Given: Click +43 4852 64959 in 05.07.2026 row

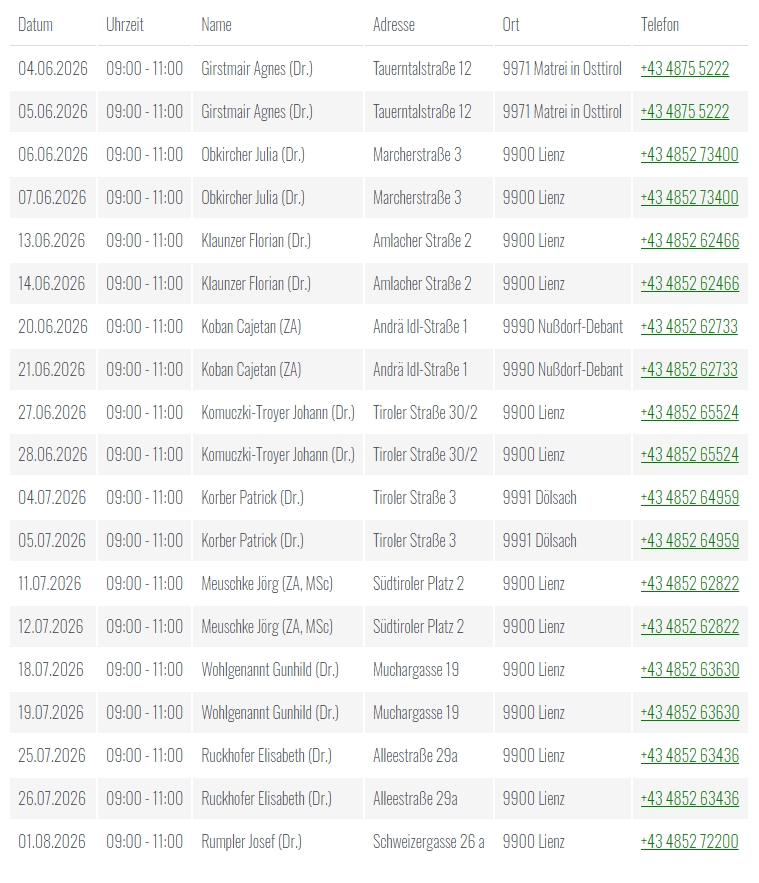Looking at the screenshot, I should [x=690, y=541].
